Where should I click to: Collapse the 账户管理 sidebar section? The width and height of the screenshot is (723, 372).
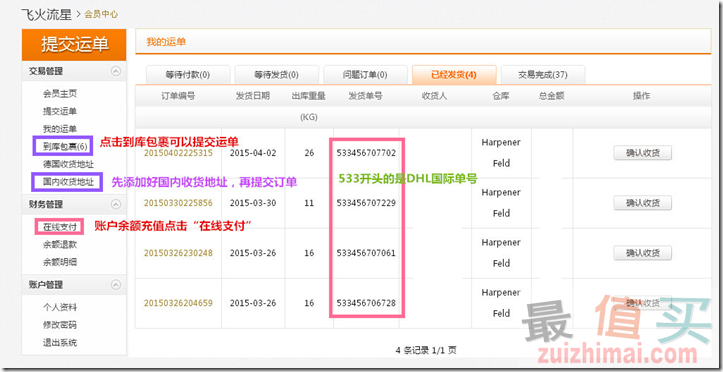tap(116, 285)
